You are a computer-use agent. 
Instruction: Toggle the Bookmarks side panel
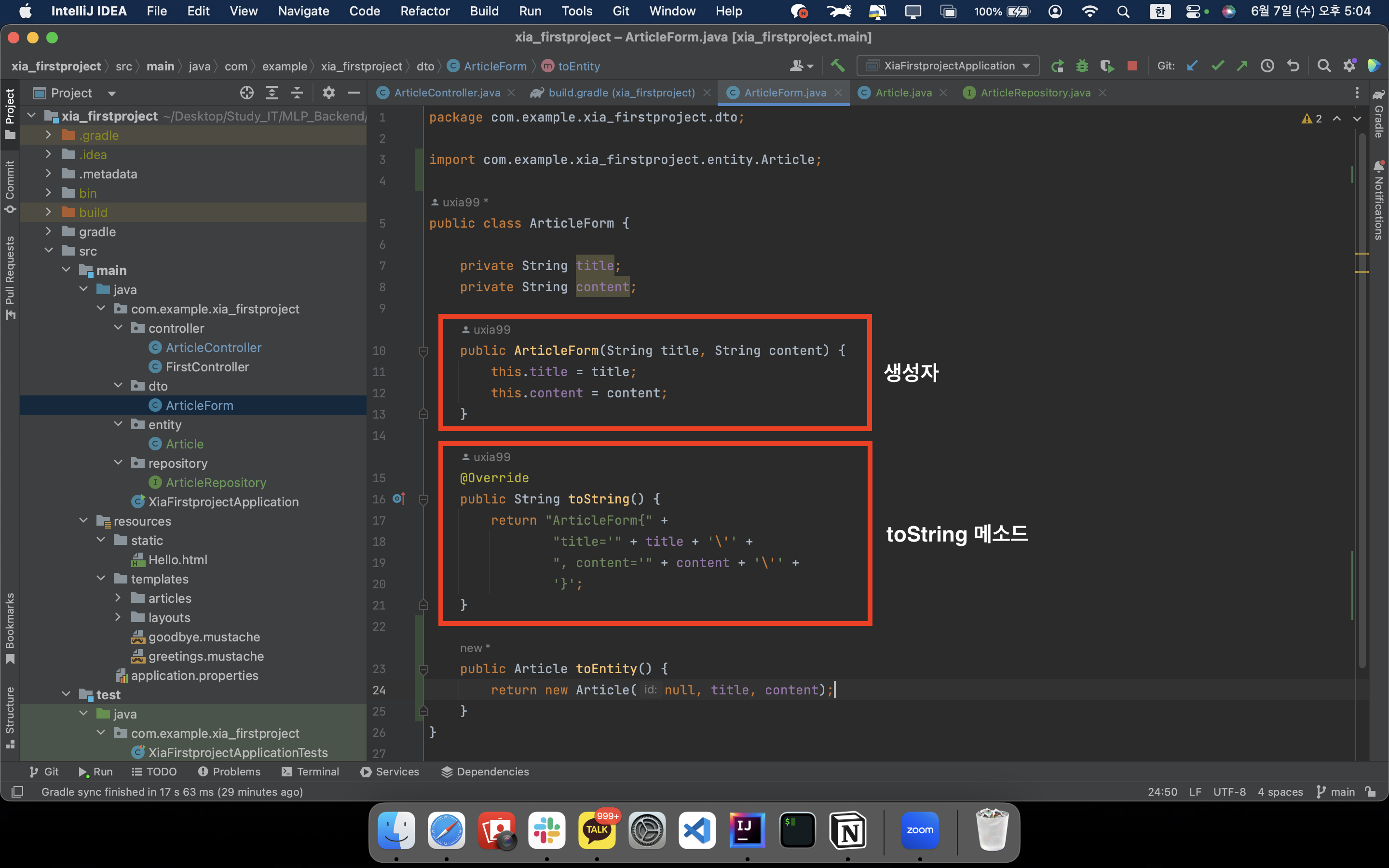pos(10,627)
